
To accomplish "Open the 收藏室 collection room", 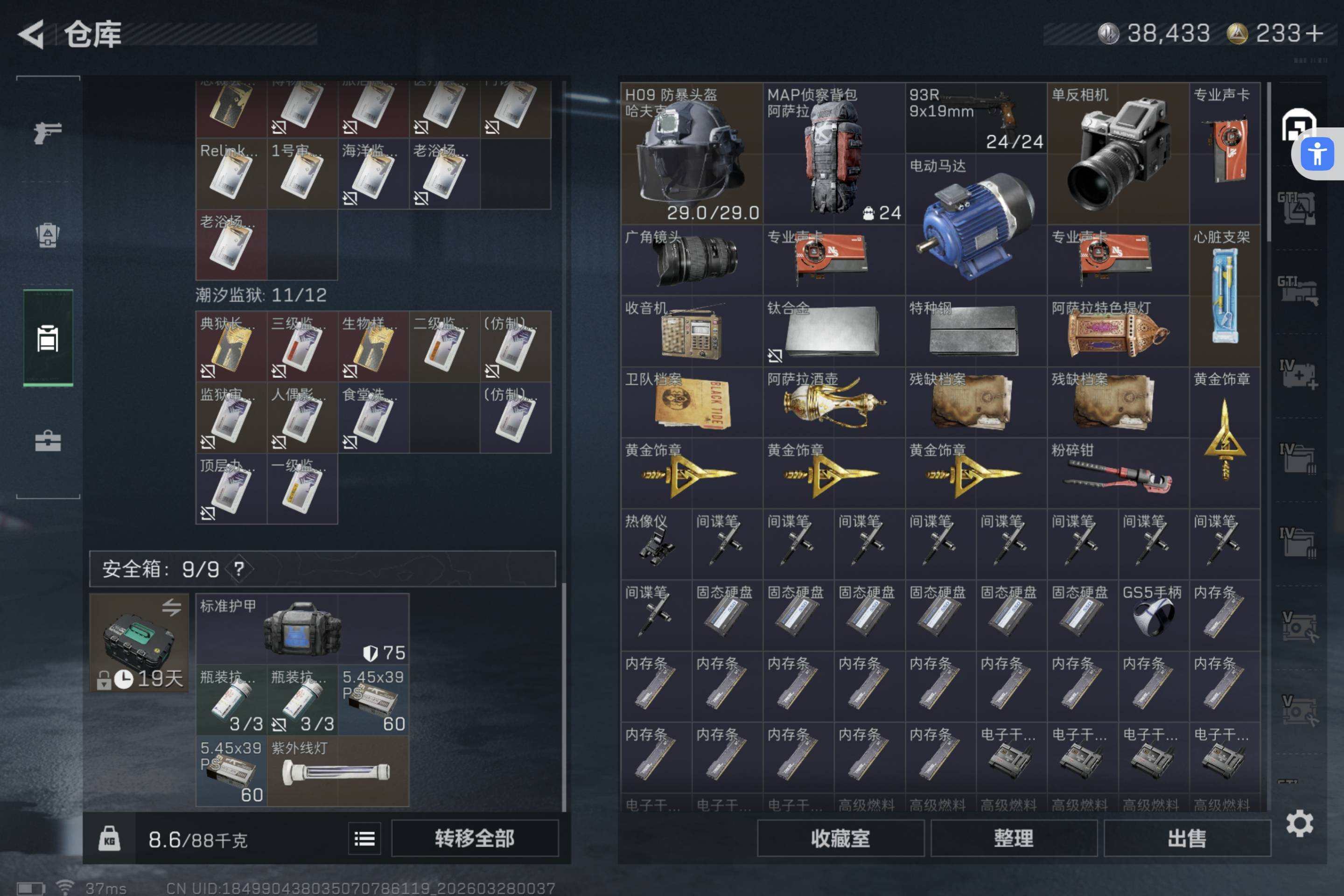I will point(840,838).
